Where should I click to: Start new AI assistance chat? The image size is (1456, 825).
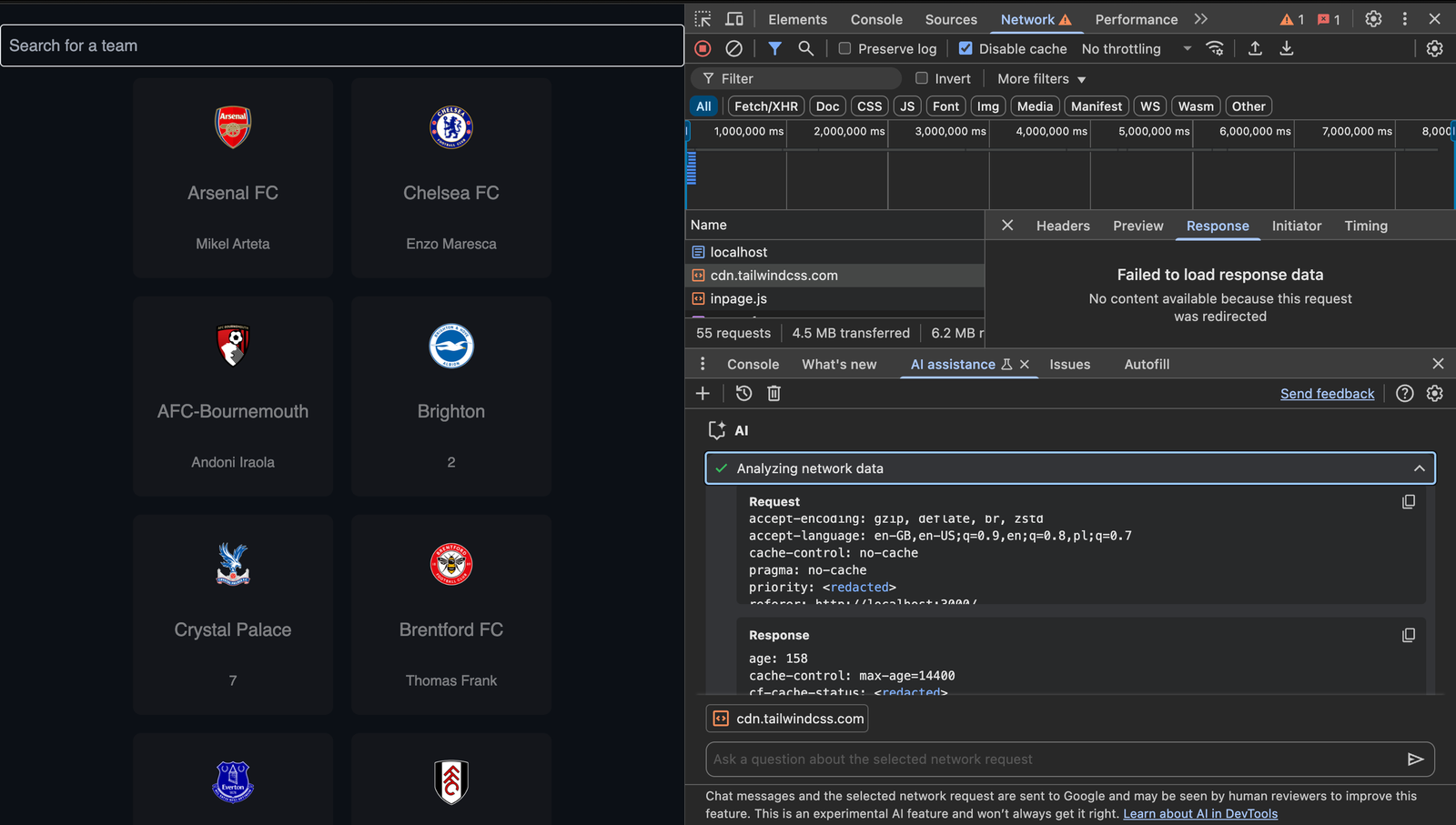(x=703, y=393)
